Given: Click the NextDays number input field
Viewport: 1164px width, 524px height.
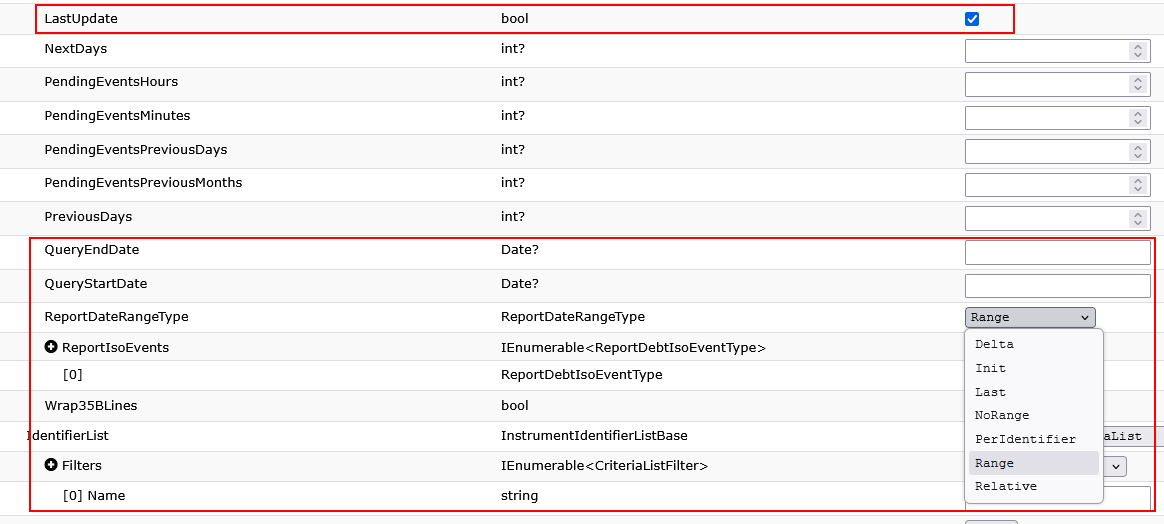Looking at the screenshot, I should 1057,50.
